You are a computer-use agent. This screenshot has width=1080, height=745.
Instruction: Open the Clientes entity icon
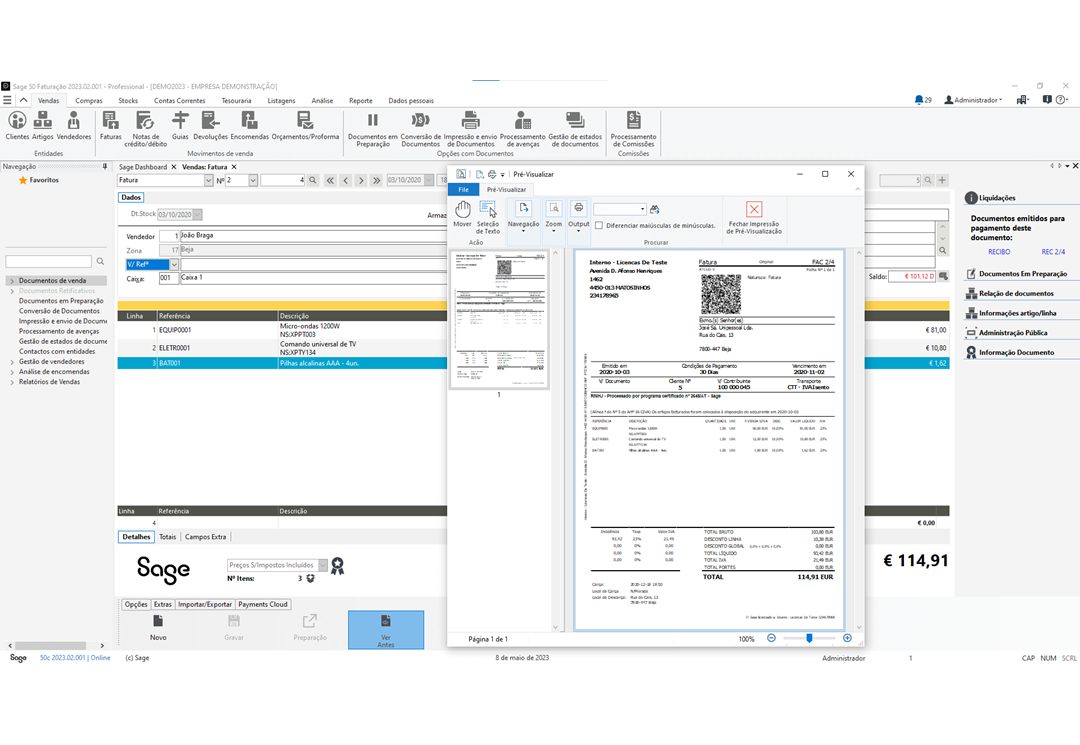tap(17, 126)
